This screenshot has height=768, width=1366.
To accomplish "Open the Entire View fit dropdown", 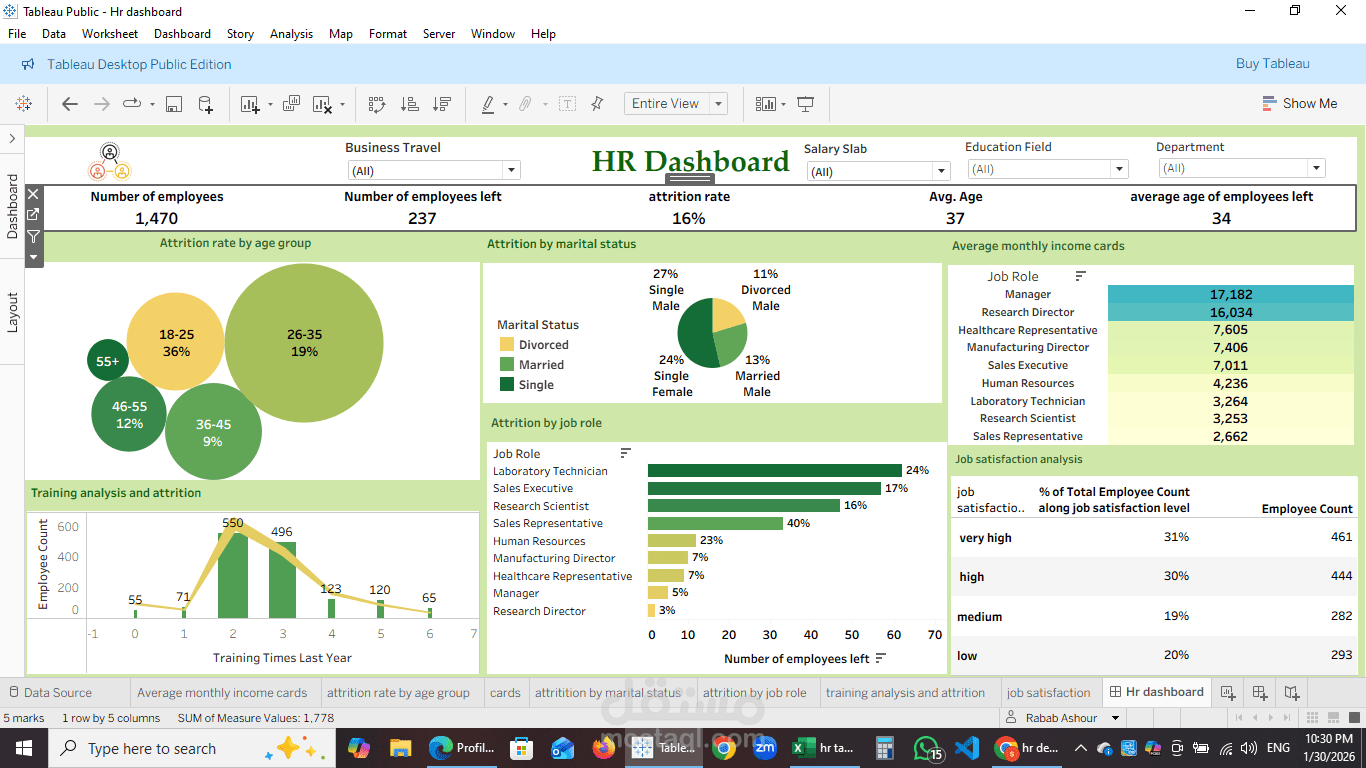I will click(718, 104).
